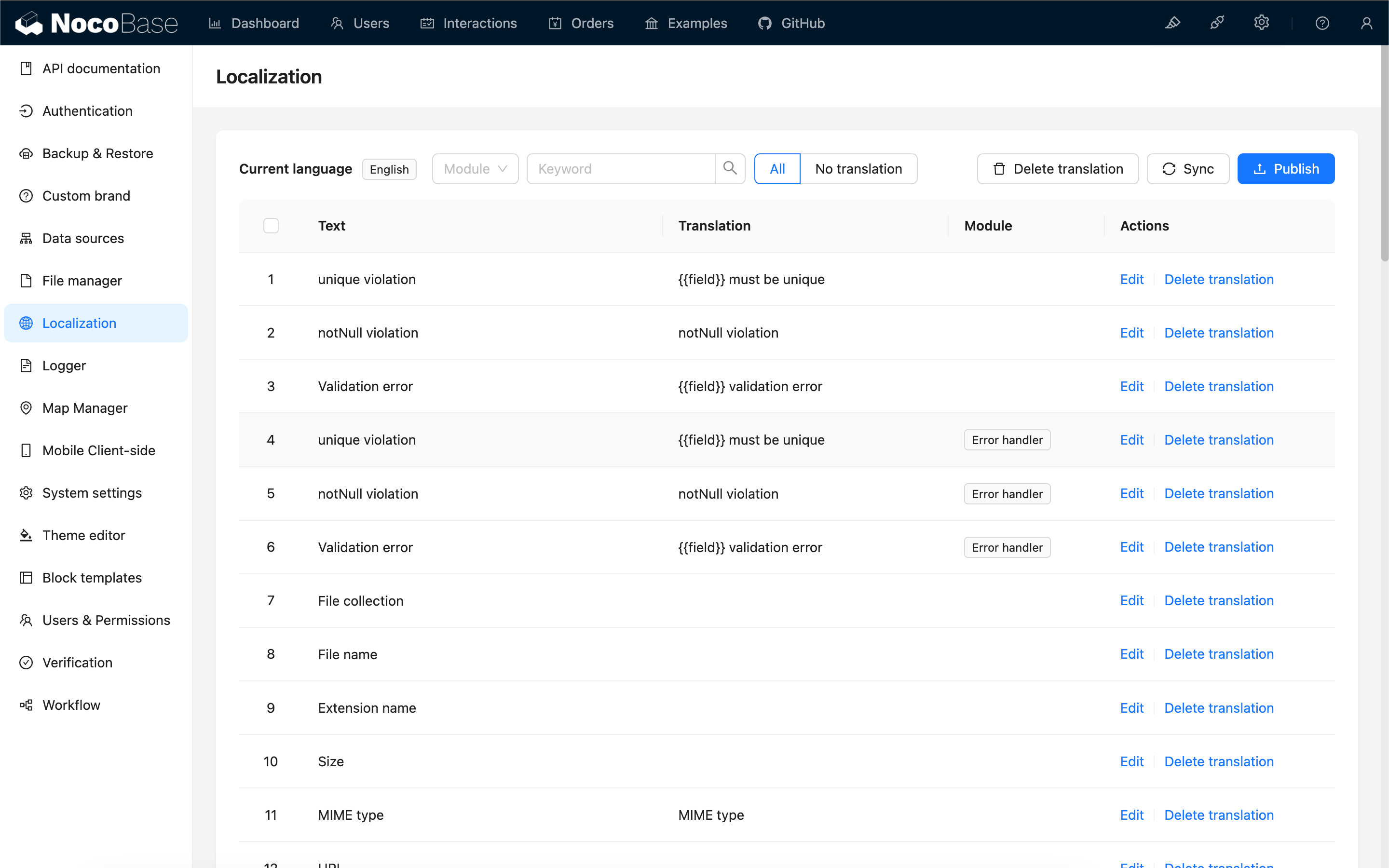Click the UI editor highlighter icon
The image size is (1389, 868).
1172,23
